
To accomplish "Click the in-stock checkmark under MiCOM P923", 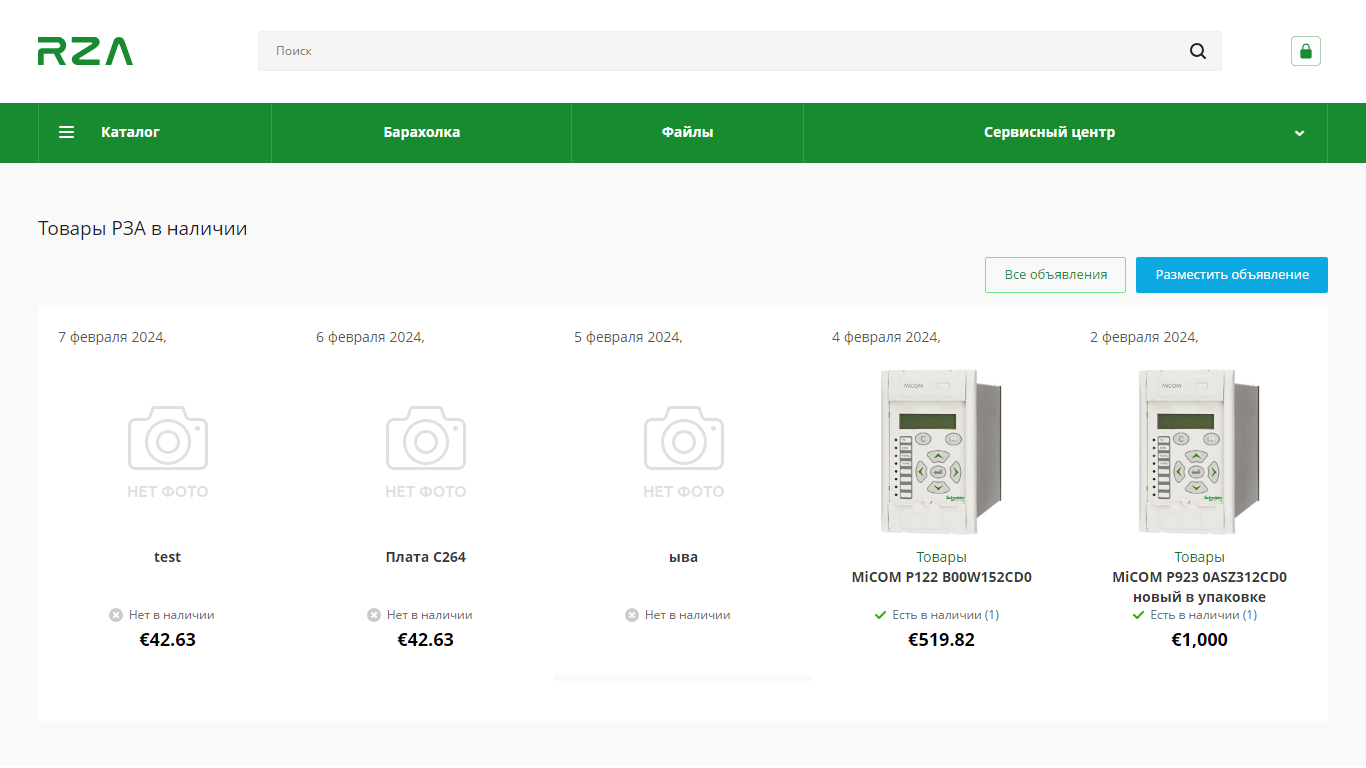I will 1138,615.
